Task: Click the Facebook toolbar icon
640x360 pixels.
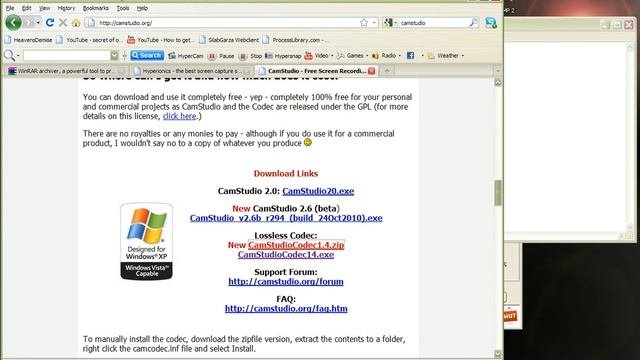Action: click(410, 56)
